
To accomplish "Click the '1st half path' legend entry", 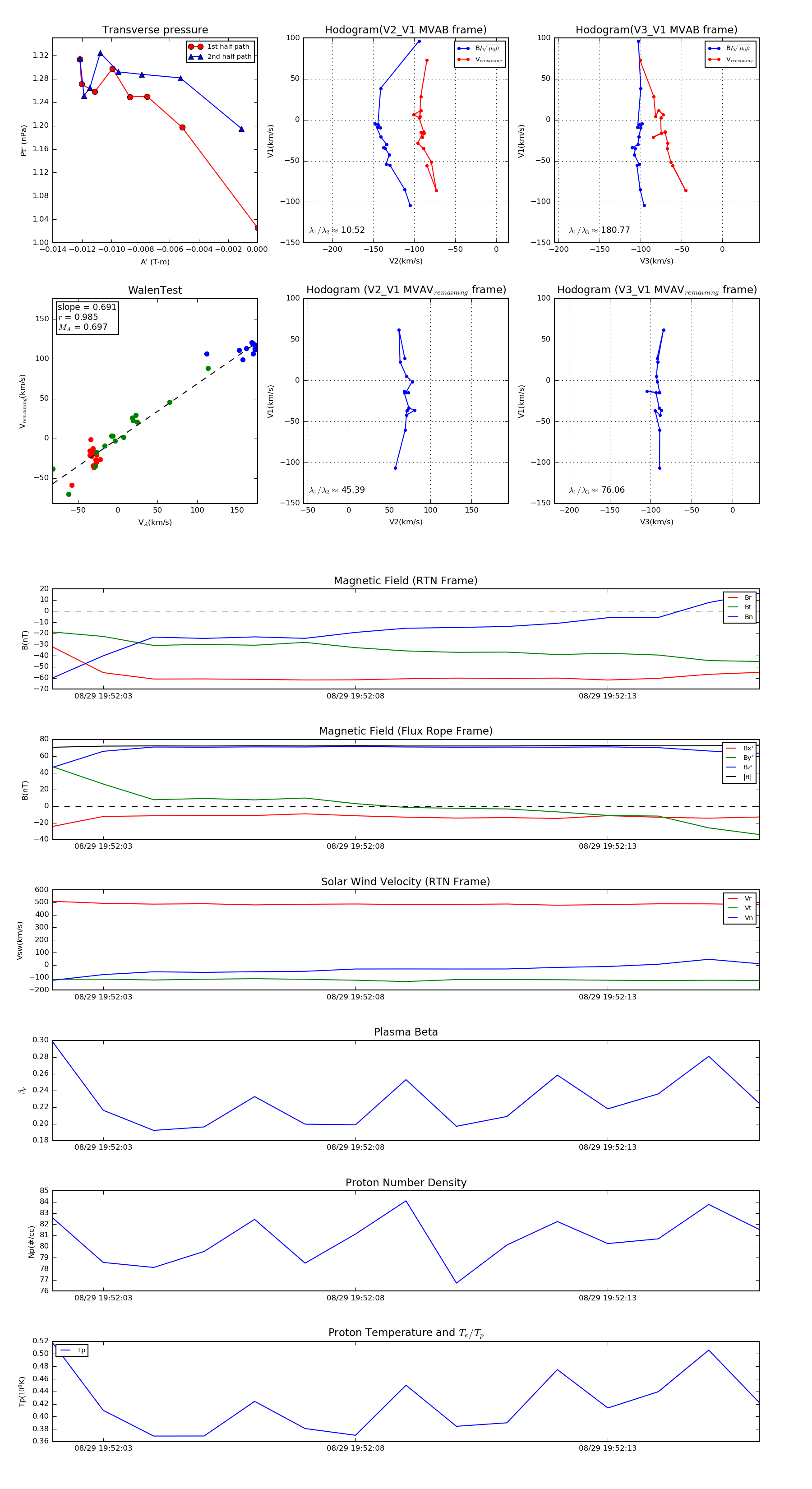I will click(220, 47).
